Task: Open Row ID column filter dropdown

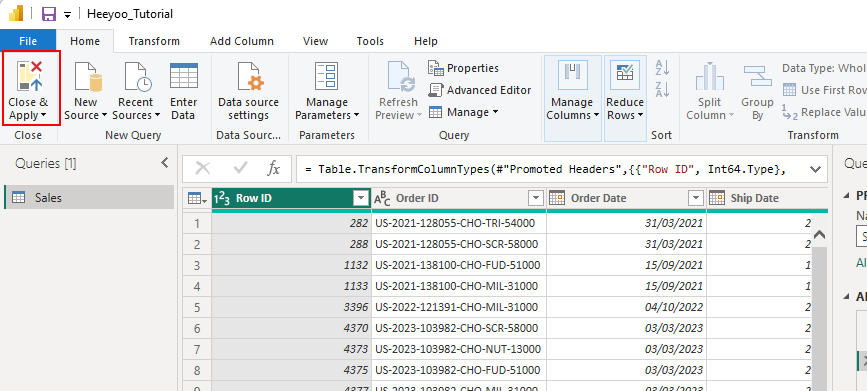Action: pyautogui.click(x=361, y=199)
